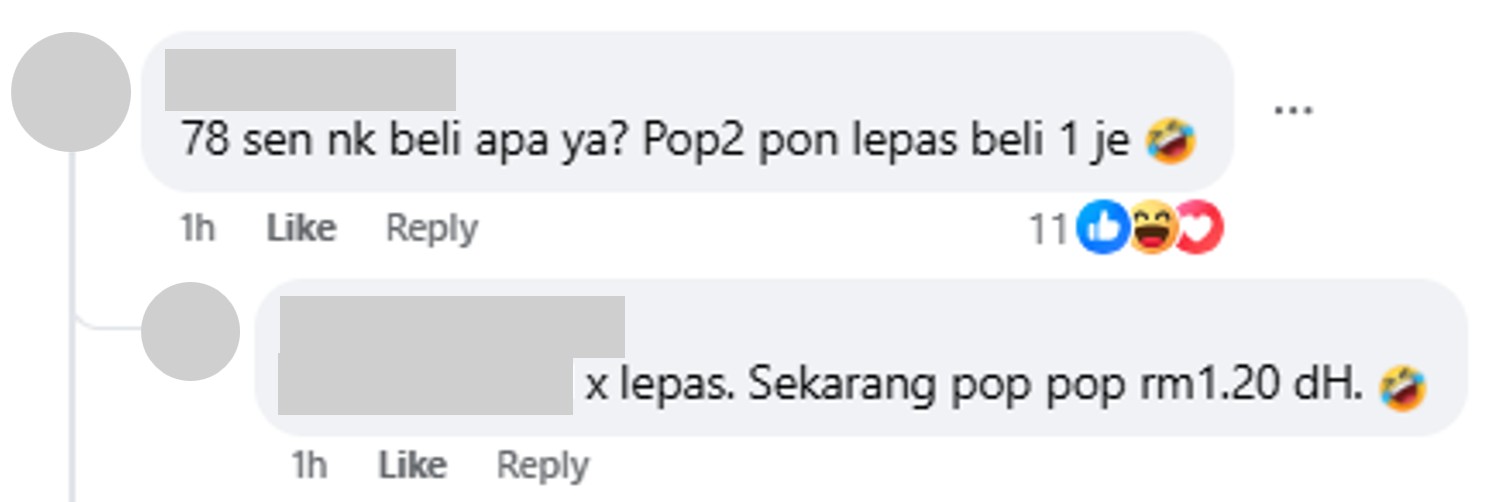Click the comment text 'Pop2 pon lepas beli 1 je'
Screen dimensions: 1506x502
(887, 141)
